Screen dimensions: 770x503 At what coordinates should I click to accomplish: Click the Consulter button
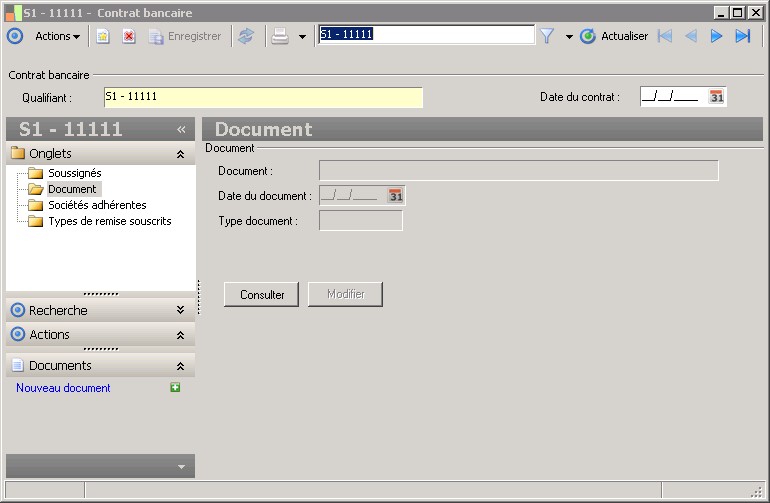point(262,295)
